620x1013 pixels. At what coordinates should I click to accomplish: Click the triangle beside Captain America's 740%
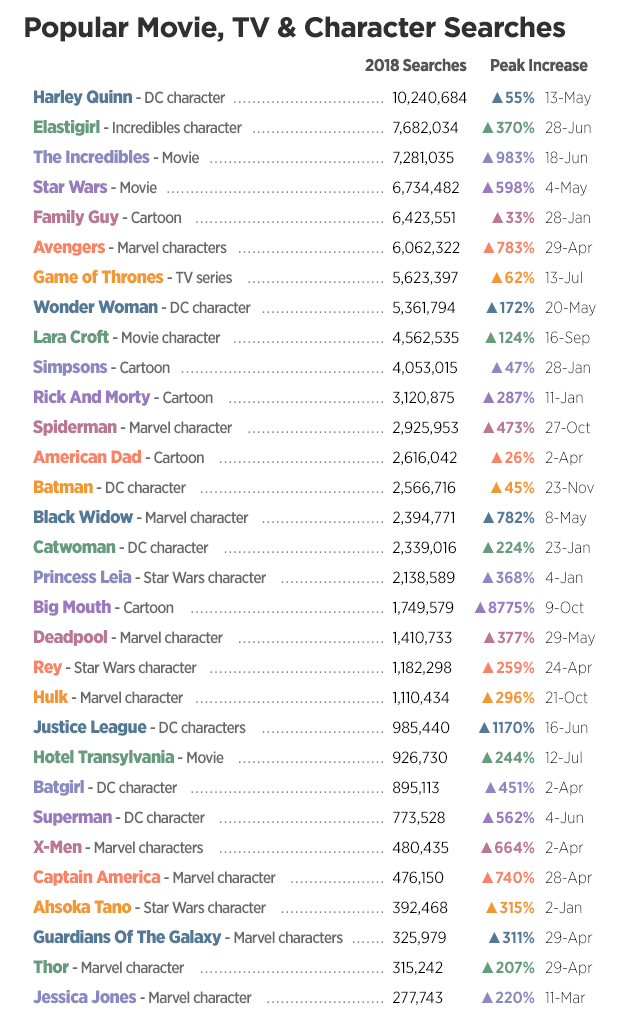pyautogui.click(x=488, y=878)
